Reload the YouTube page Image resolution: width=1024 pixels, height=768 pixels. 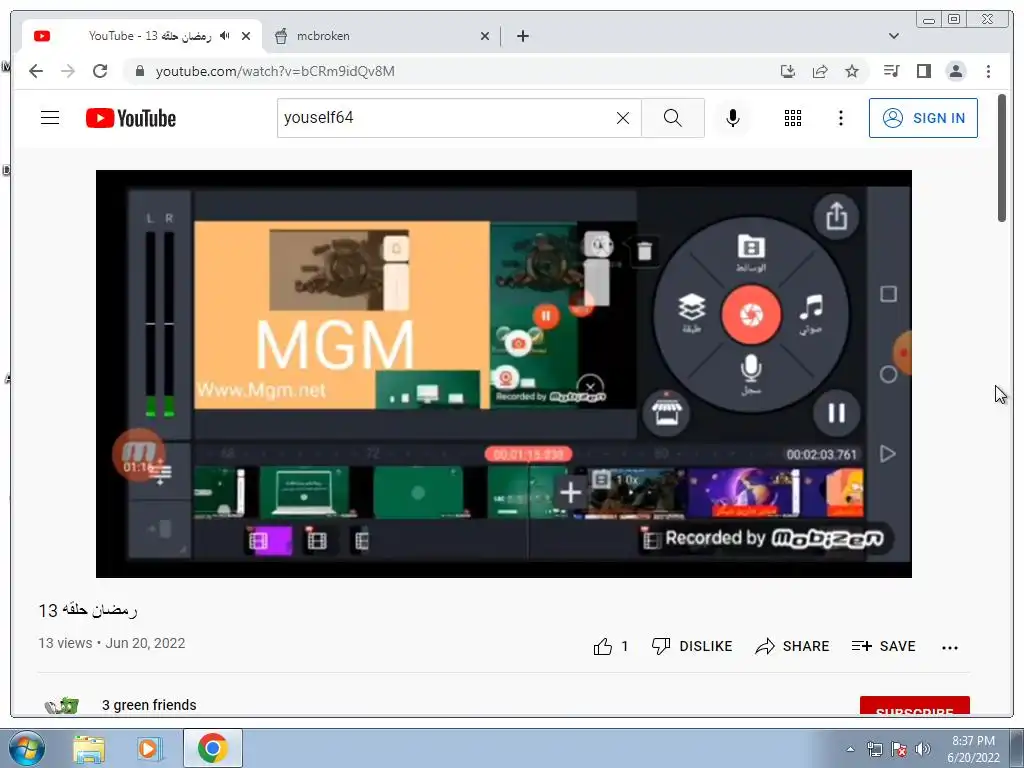pyautogui.click(x=100, y=71)
